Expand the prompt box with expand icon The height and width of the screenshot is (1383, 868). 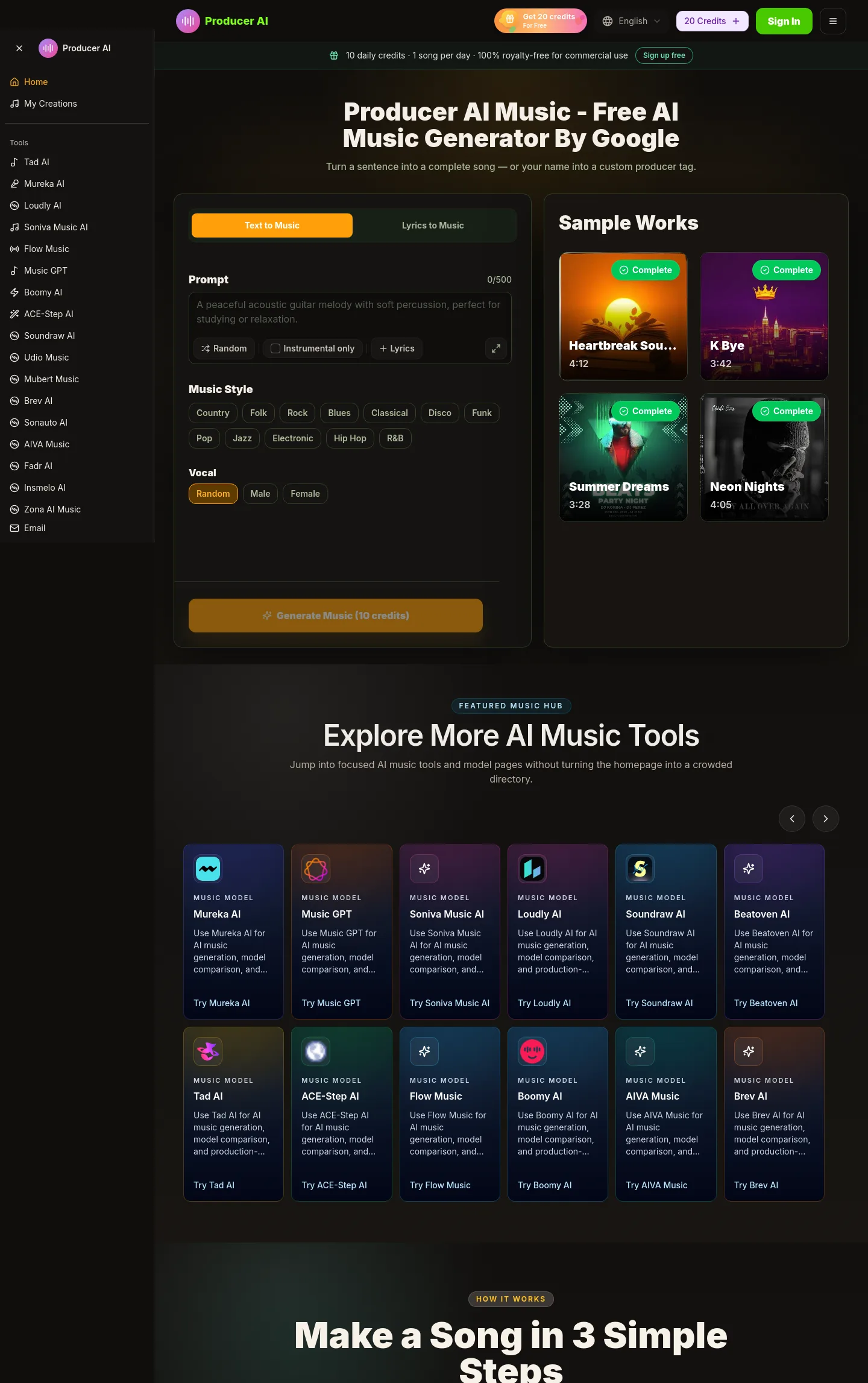[x=496, y=348]
